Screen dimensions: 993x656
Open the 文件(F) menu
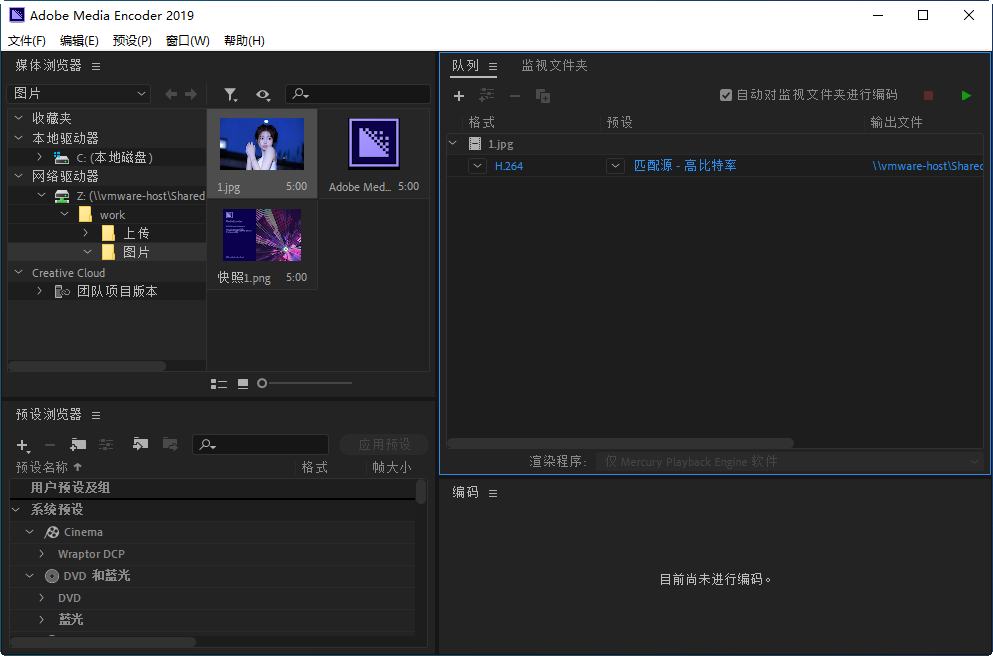coord(27,41)
